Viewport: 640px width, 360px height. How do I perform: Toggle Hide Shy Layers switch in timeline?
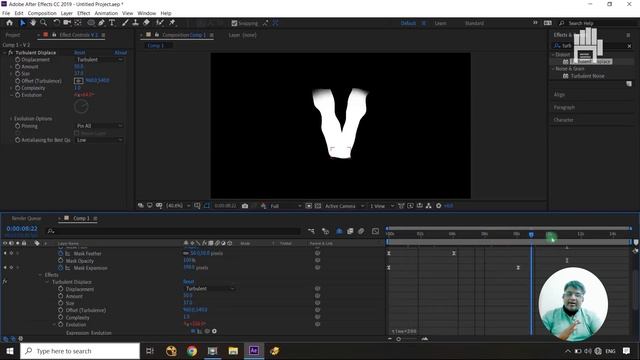pyautogui.click(x=339, y=231)
